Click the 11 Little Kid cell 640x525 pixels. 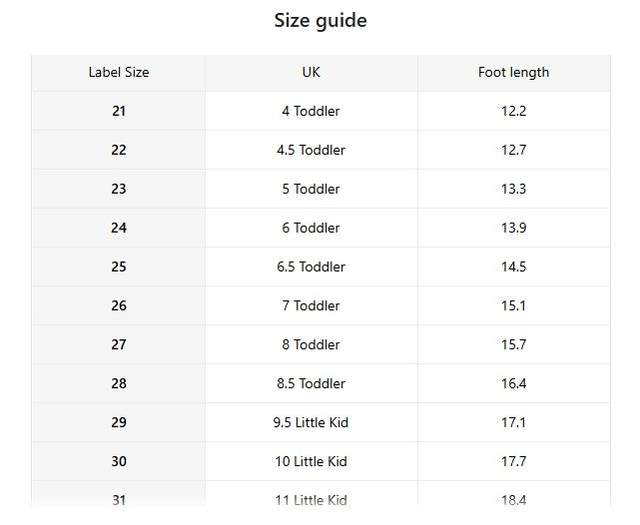(311, 500)
